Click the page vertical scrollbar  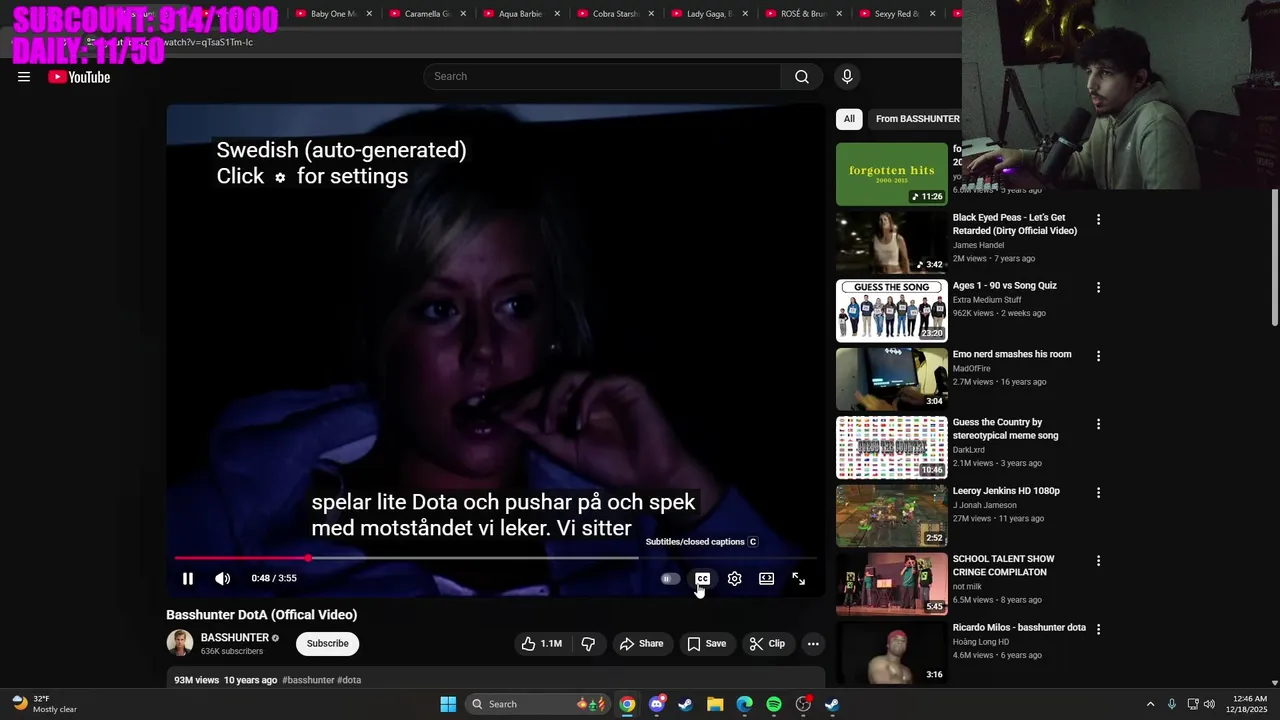1274,256
